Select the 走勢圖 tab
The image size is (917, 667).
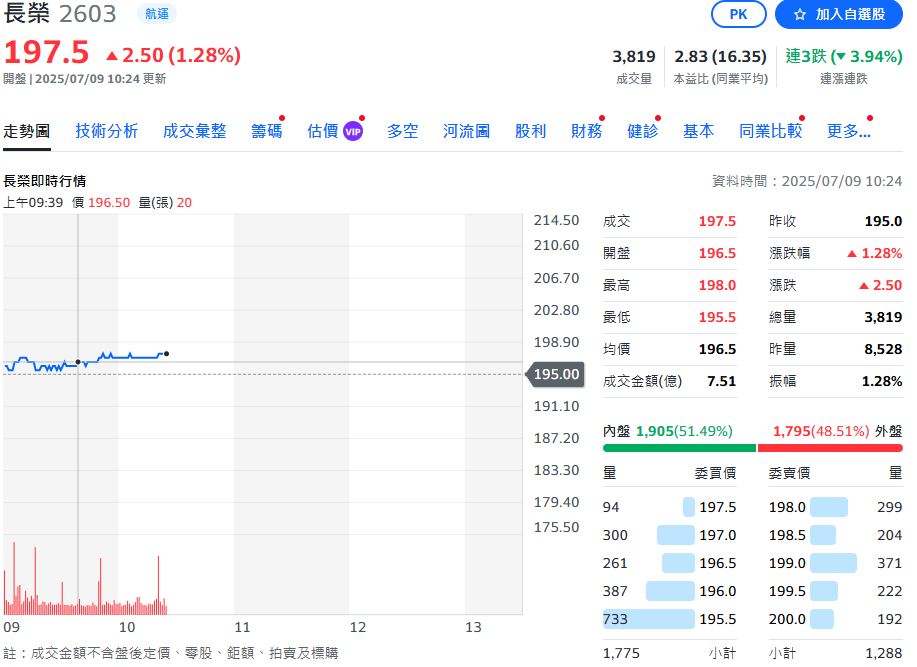(27, 131)
